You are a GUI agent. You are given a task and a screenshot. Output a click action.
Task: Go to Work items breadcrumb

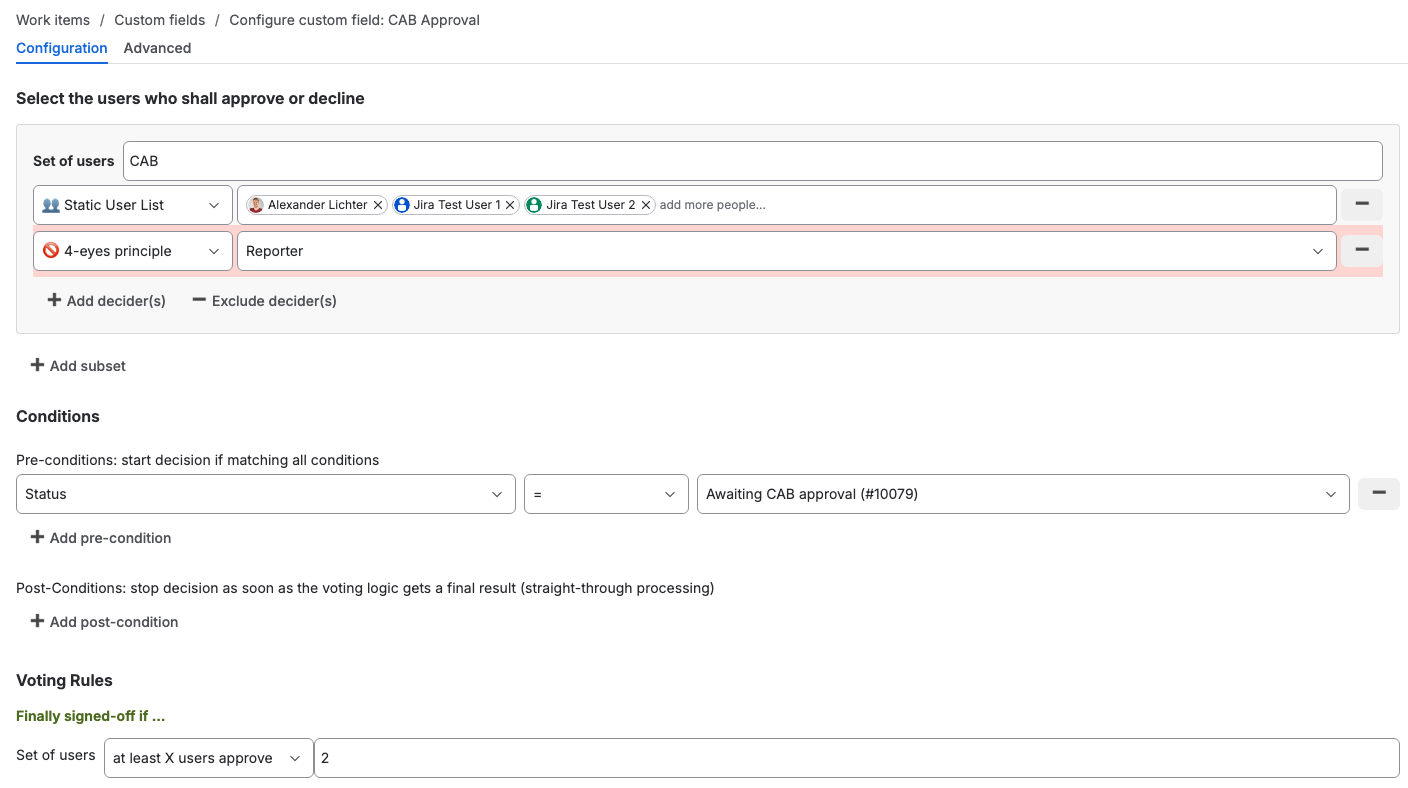point(53,20)
